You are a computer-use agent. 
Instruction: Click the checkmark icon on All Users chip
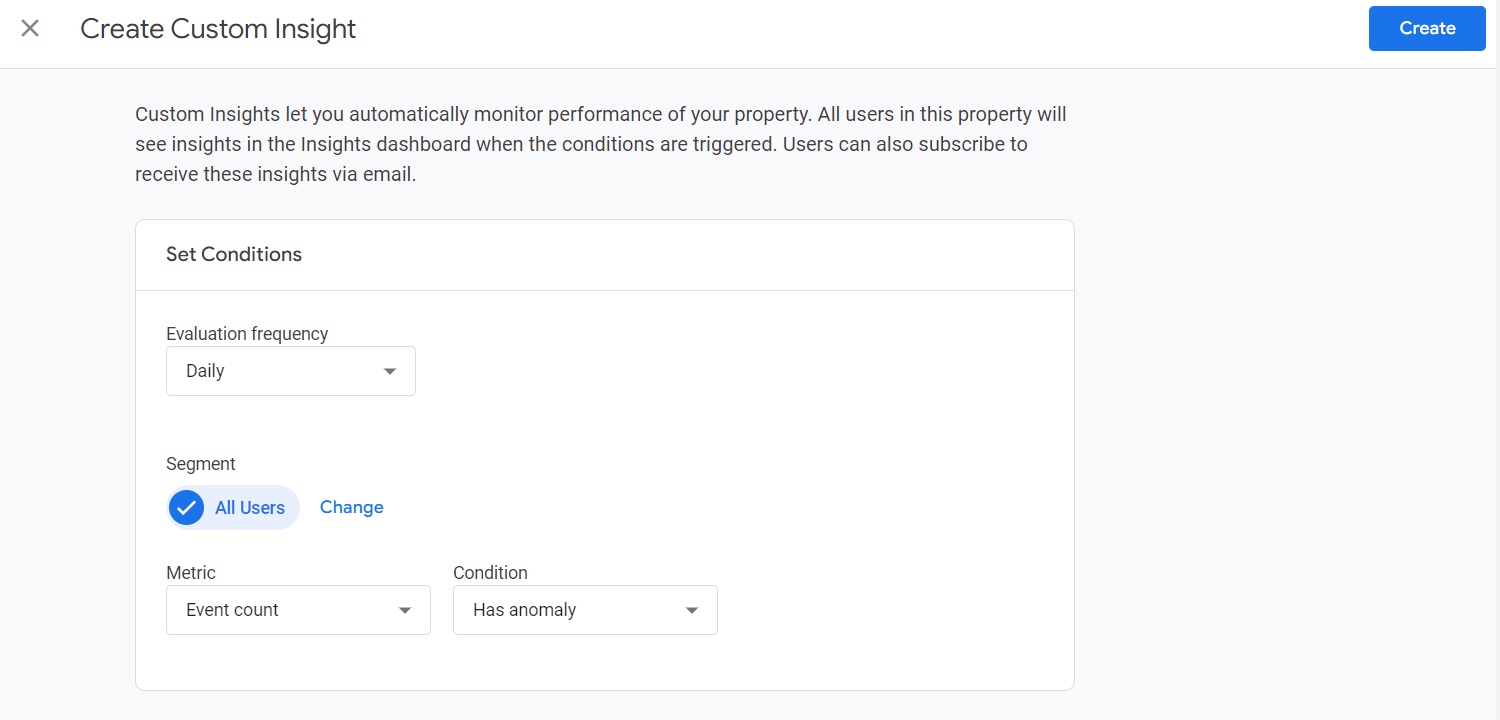tap(186, 507)
